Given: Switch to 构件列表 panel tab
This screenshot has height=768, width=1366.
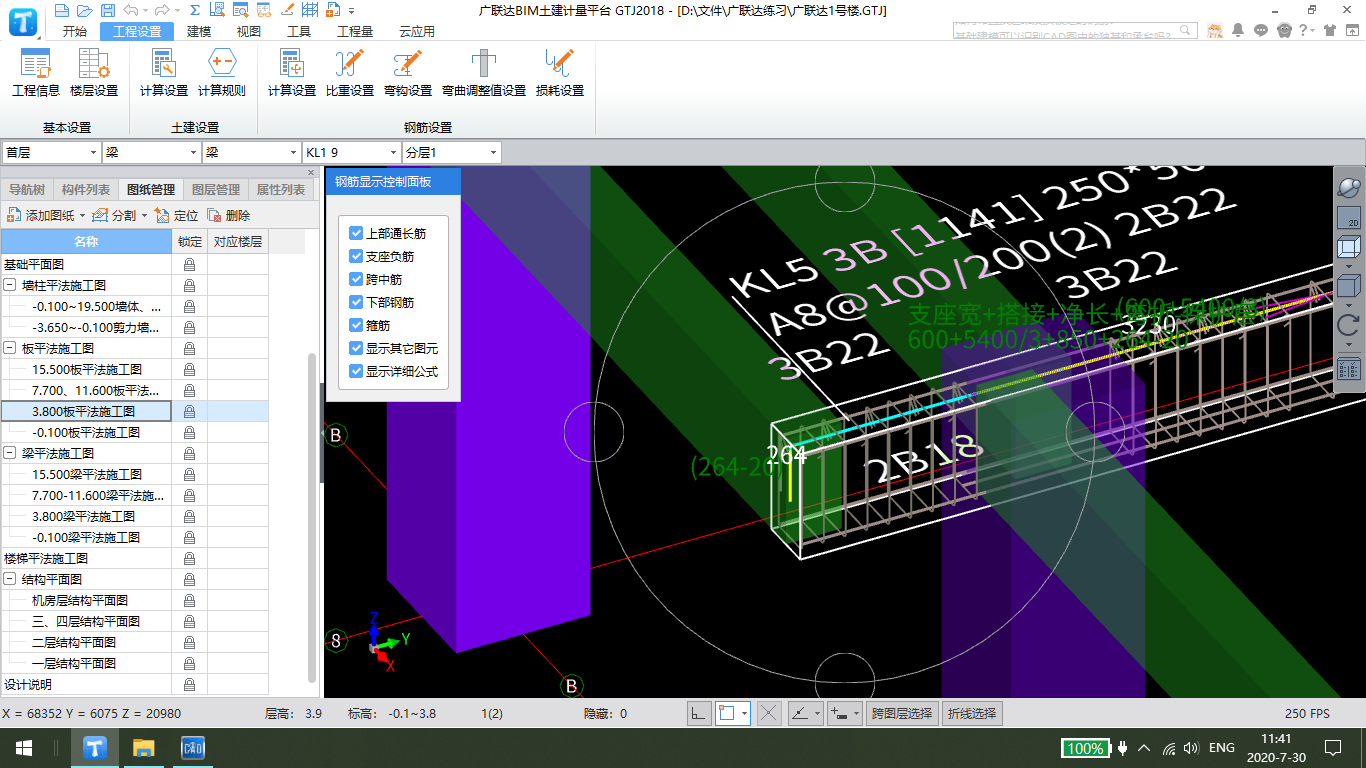Looking at the screenshot, I should [87, 190].
